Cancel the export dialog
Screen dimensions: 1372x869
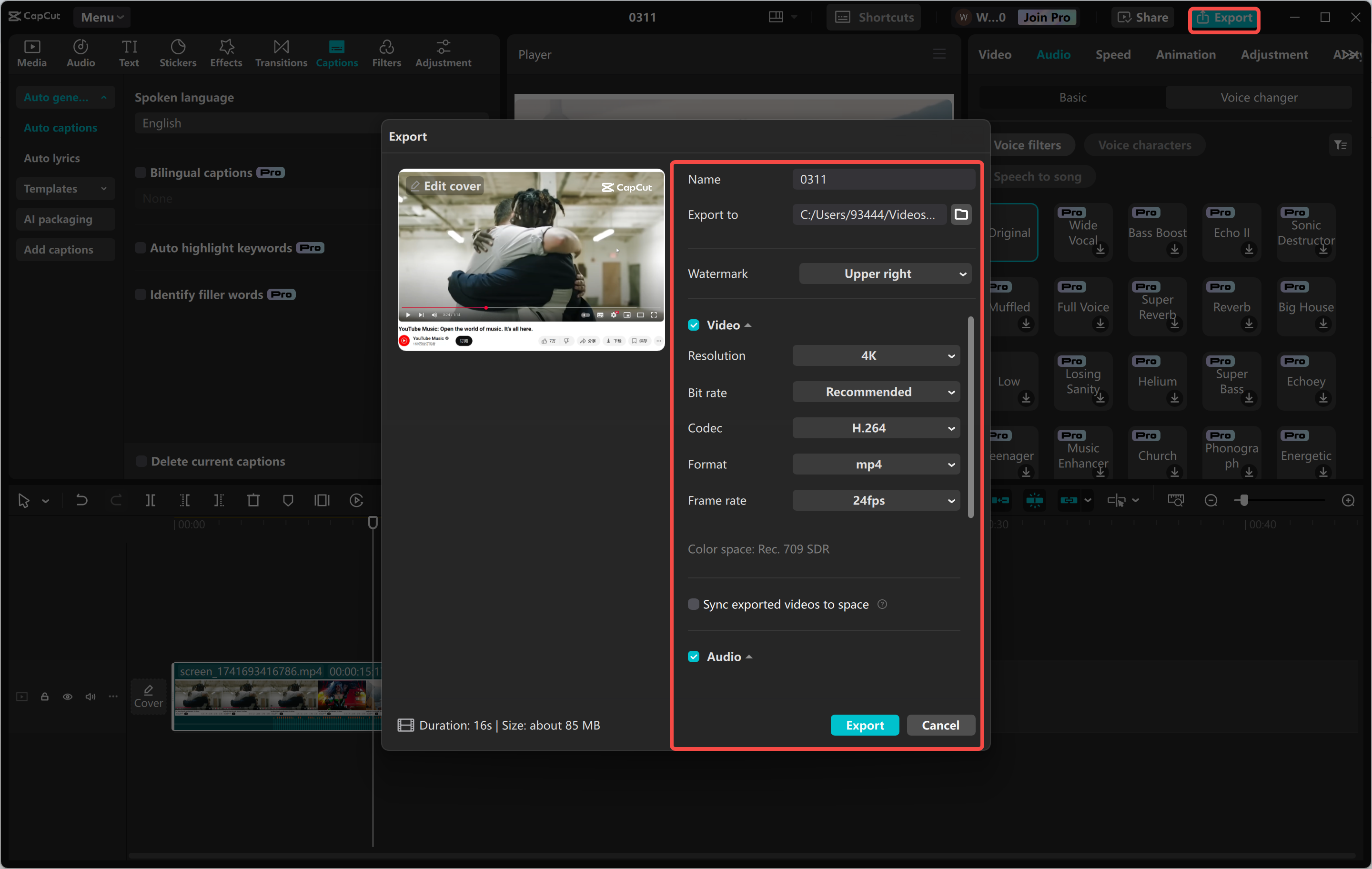coord(940,725)
